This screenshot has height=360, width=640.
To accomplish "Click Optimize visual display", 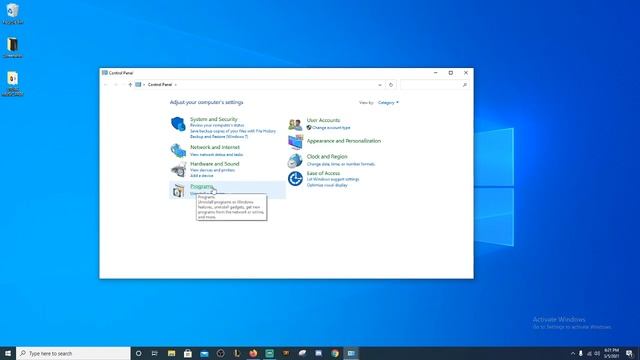I will point(327,185).
